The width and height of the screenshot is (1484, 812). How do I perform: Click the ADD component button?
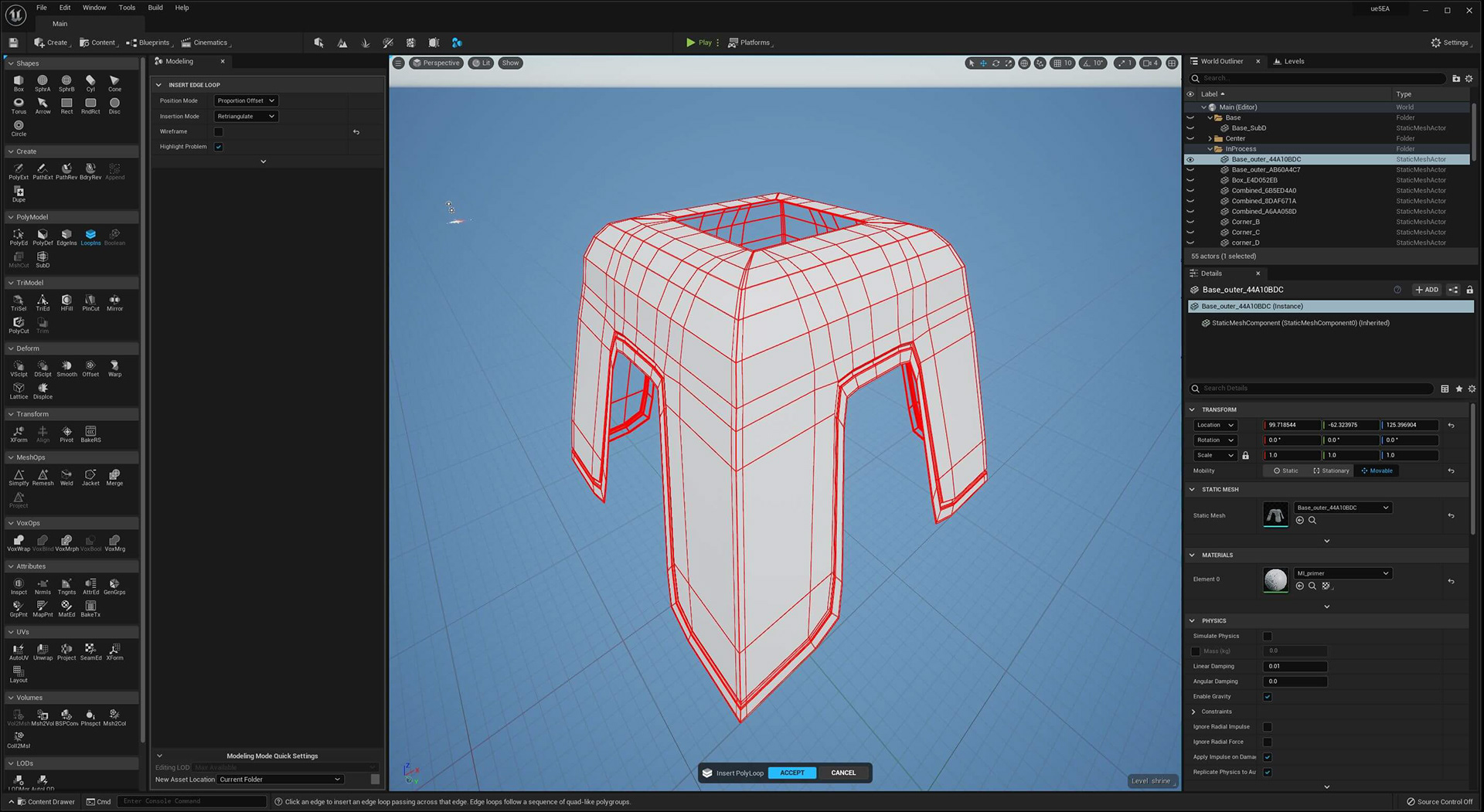pyautogui.click(x=1427, y=290)
